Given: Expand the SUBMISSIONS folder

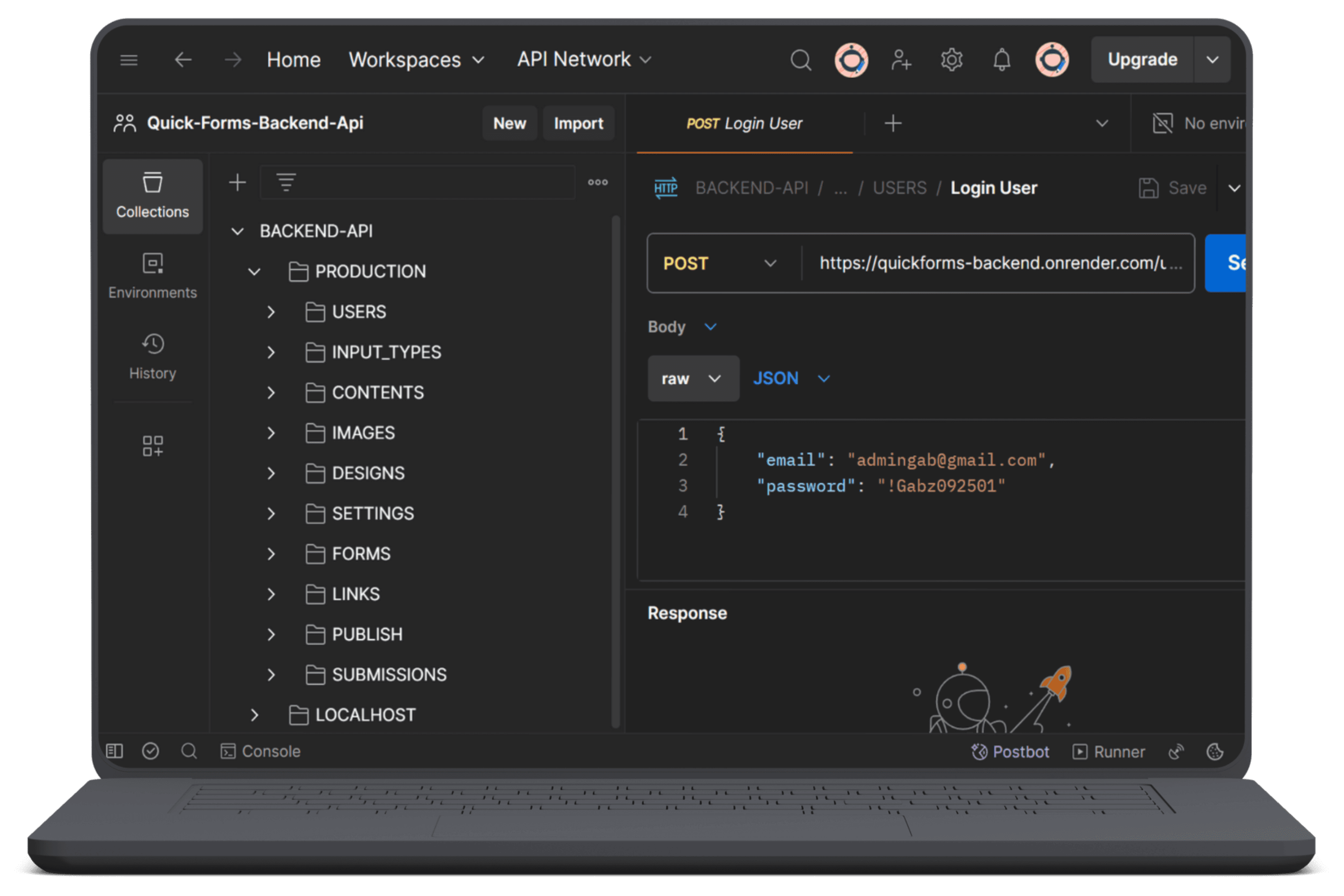Looking at the screenshot, I should click(271, 675).
